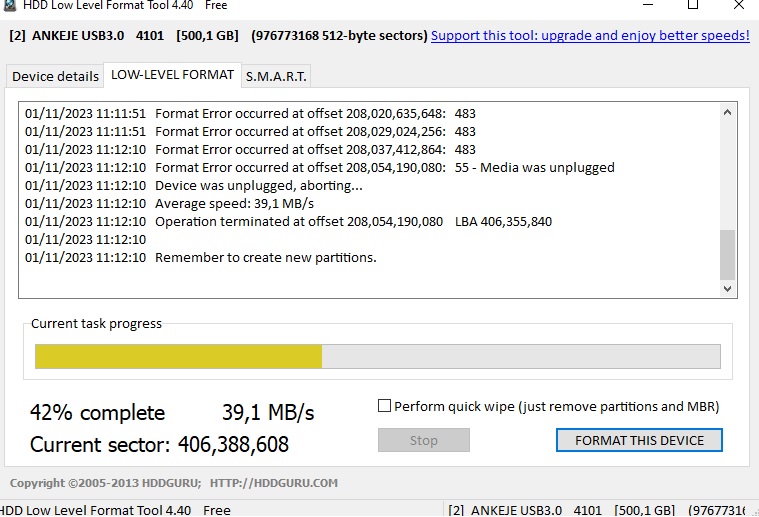This screenshot has height=517, width=759.
Task: Click the log scrollbar thumb
Action: (728, 254)
